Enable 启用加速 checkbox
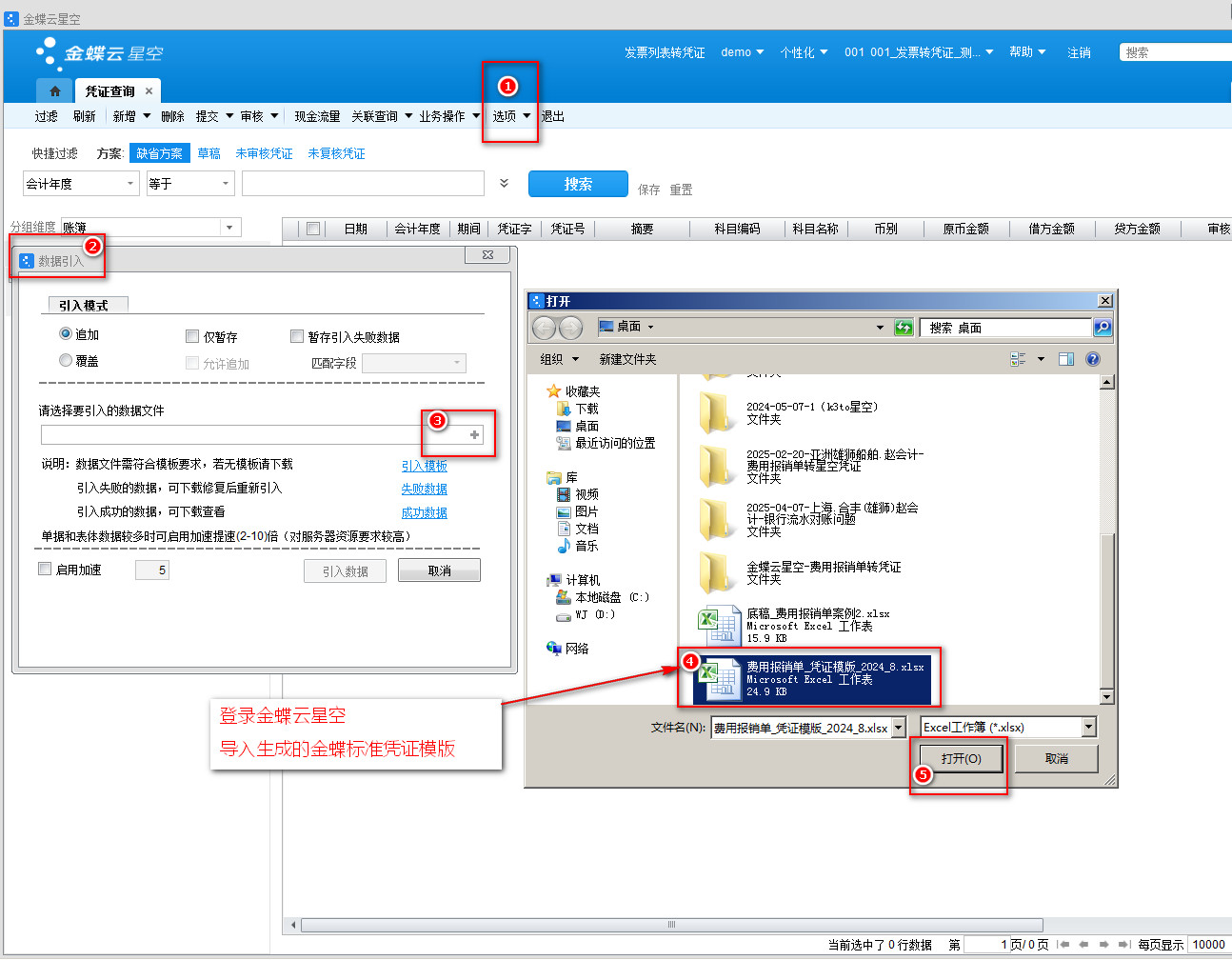Image resolution: width=1232 pixels, height=960 pixels. coord(45,569)
